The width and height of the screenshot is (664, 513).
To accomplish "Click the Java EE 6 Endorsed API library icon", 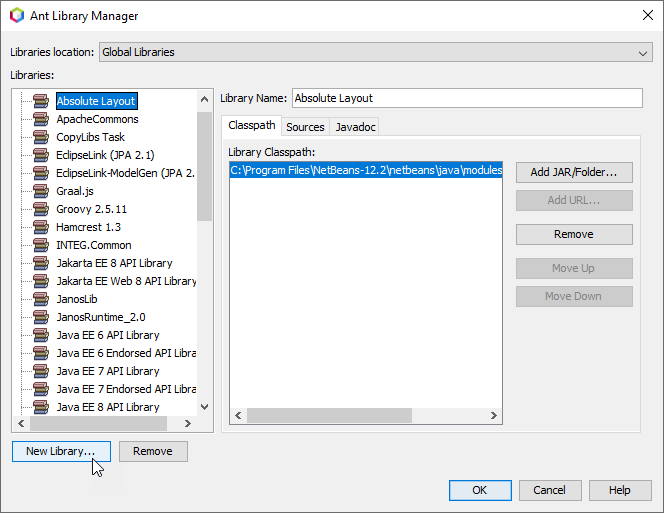I will pos(41,353).
